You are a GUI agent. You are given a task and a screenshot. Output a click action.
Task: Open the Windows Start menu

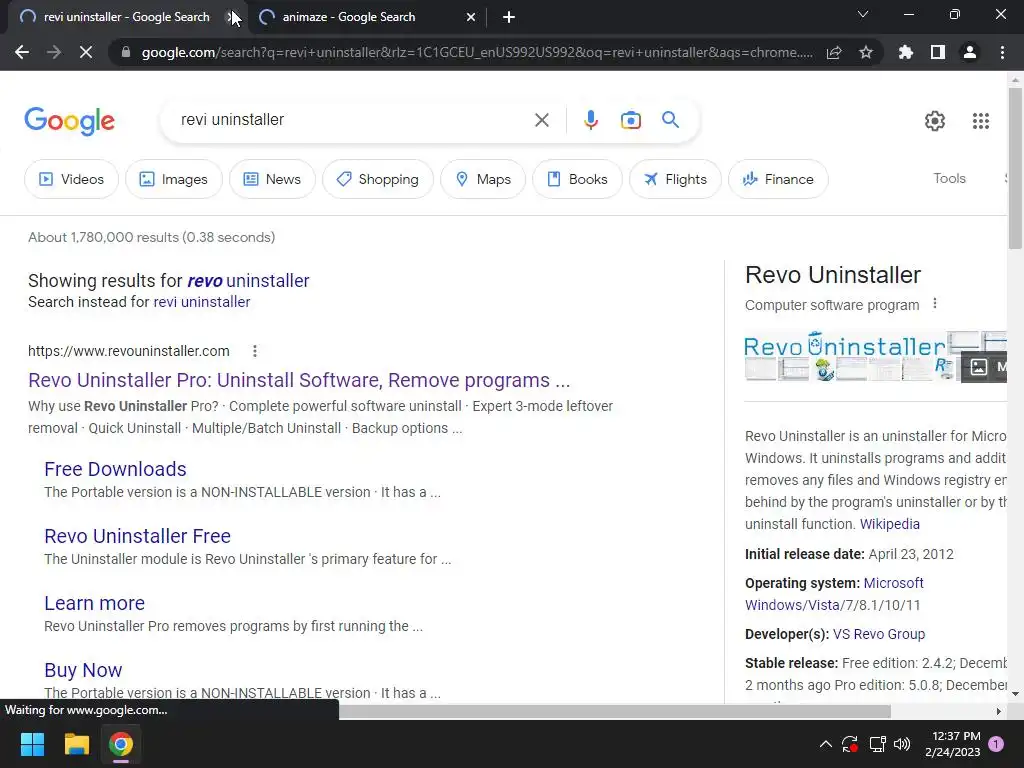(x=32, y=744)
